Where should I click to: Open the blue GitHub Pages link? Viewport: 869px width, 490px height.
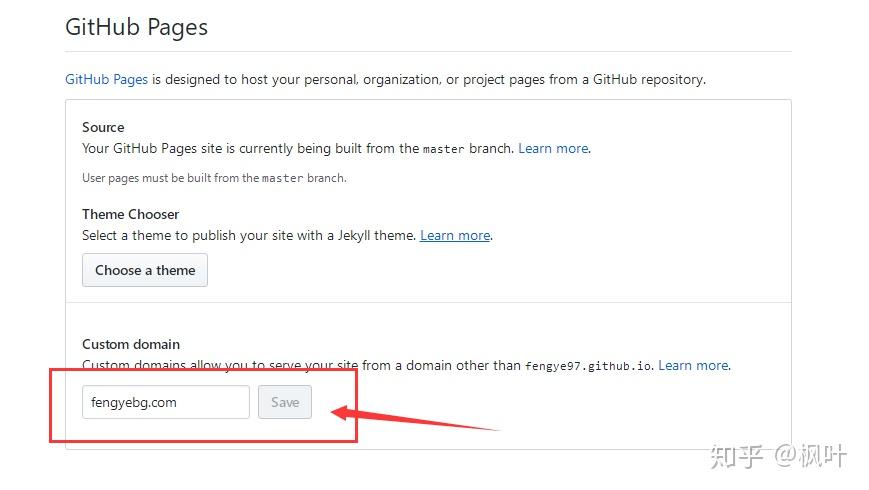[106, 79]
